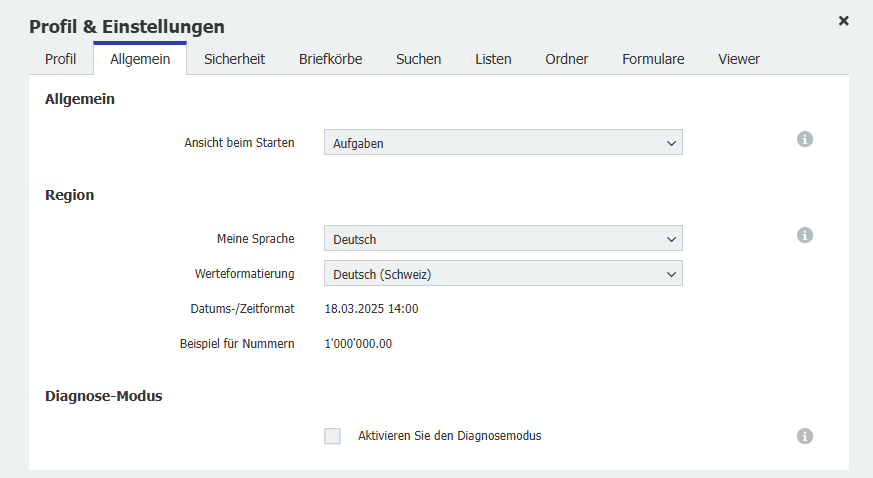Go to the Formulare tab
Viewport: 873px width, 478px height.
point(653,59)
